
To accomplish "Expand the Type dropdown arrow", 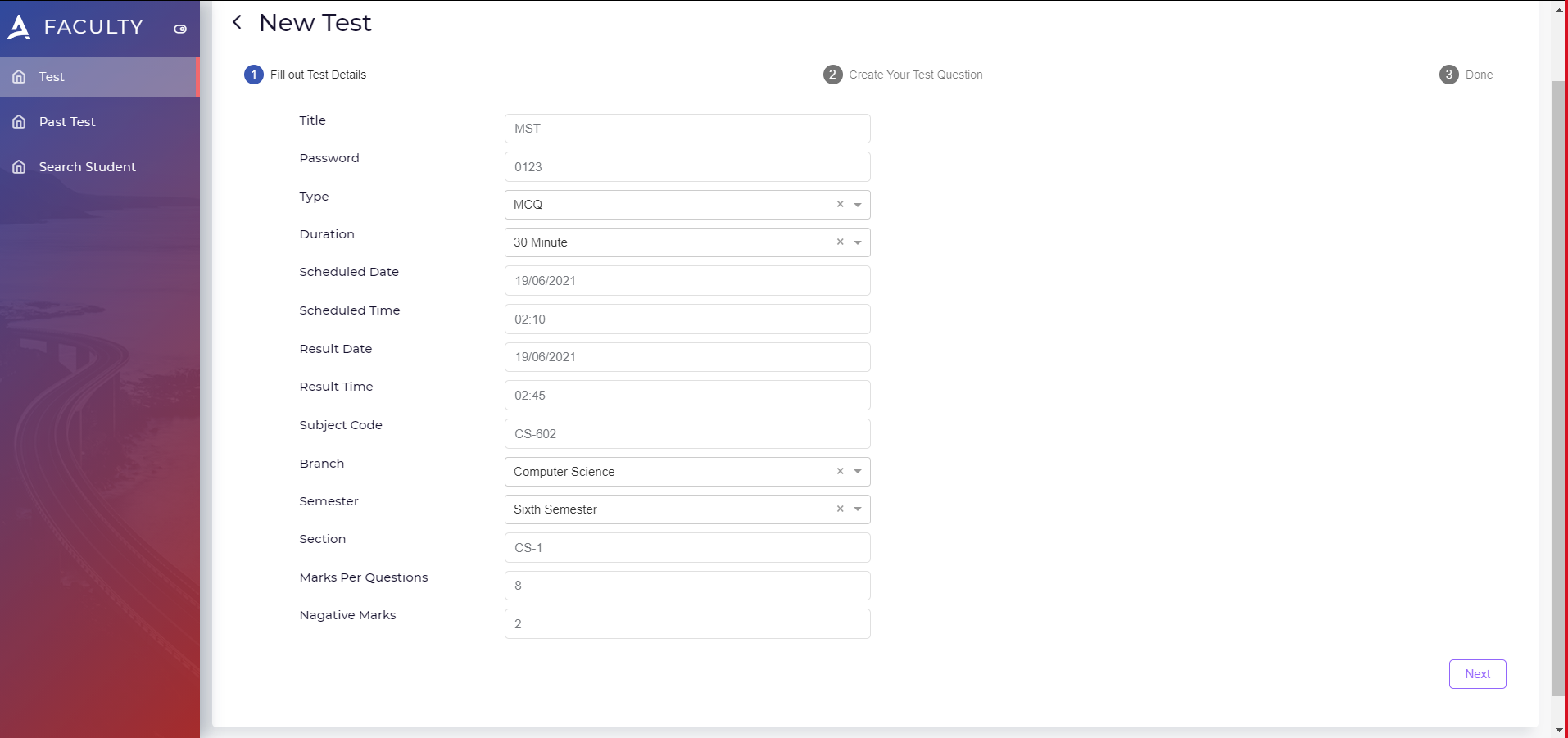I will point(858,205).
